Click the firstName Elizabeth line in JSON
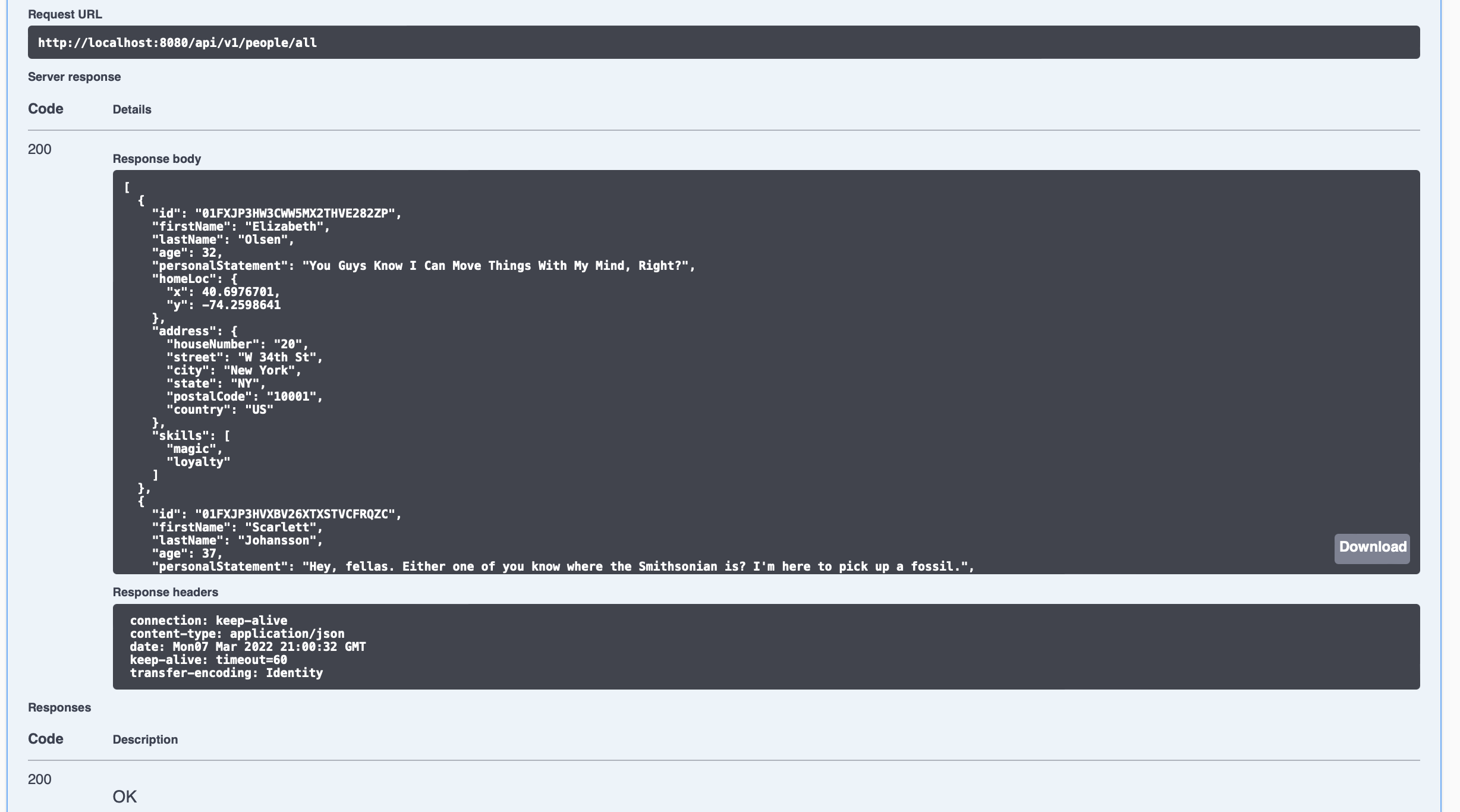This screenshot has height=812, width=1460. (241, 226)
